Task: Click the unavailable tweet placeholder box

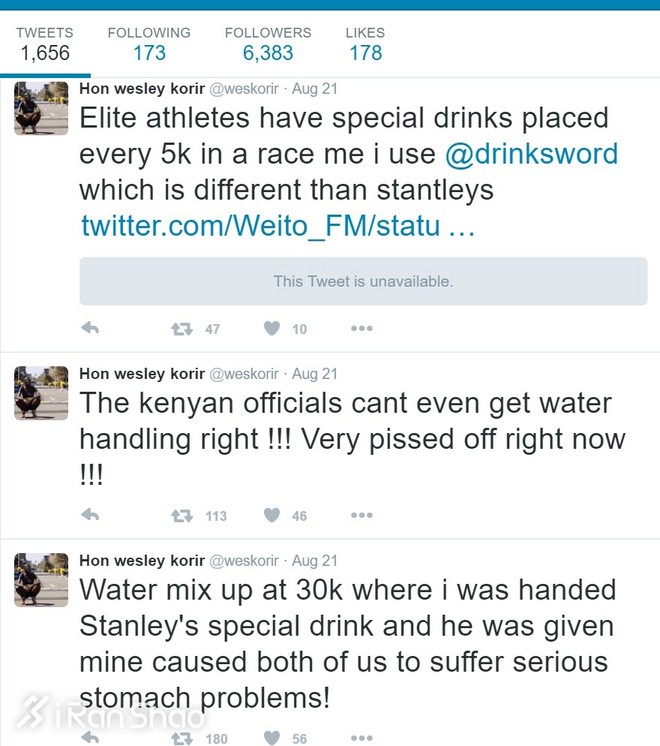Action: pos(363,281)
